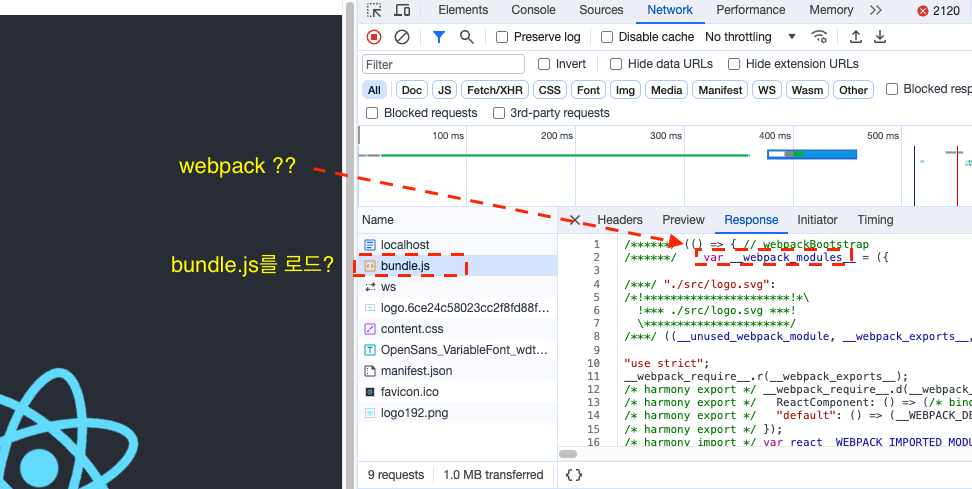972x489 pixels.
Task: Switch to the Console tab
Action: click(533, 10)
